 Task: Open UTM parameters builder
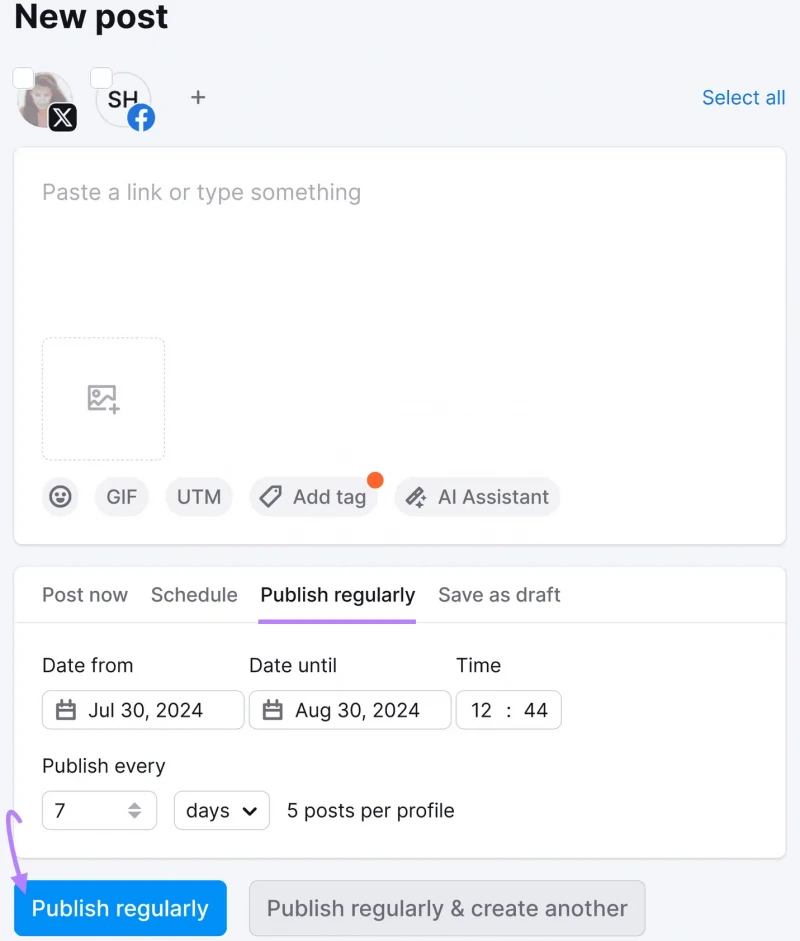pyautogui.click(x=199, y=497)
